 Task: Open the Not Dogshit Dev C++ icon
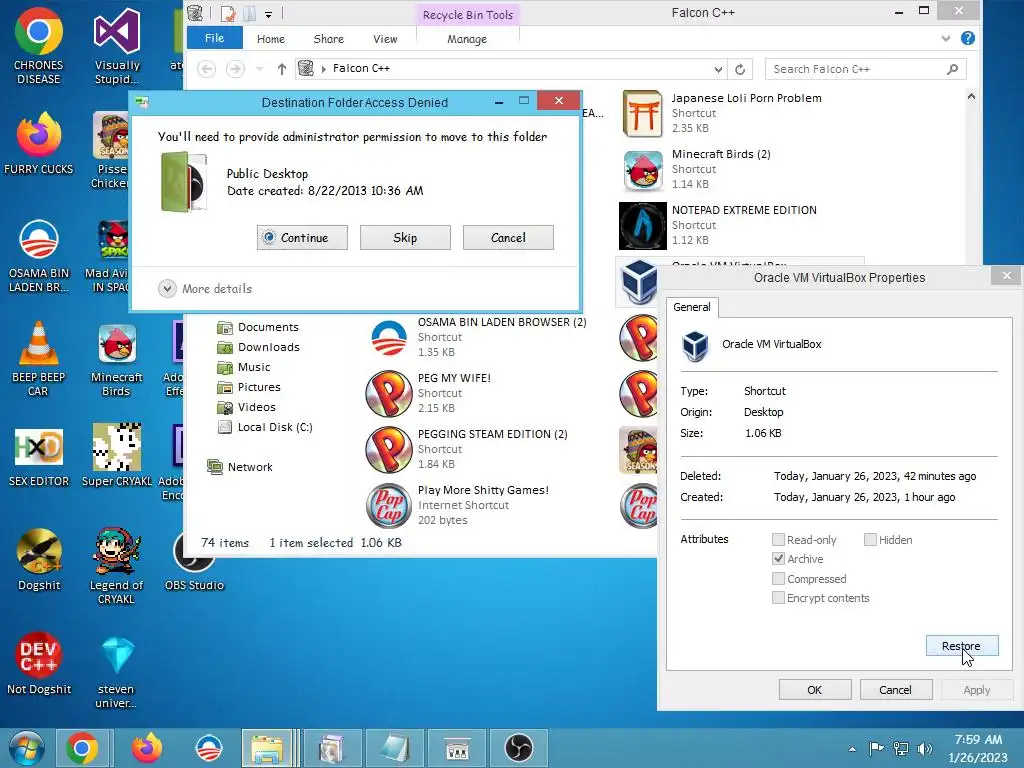click(x=39, y=664)
